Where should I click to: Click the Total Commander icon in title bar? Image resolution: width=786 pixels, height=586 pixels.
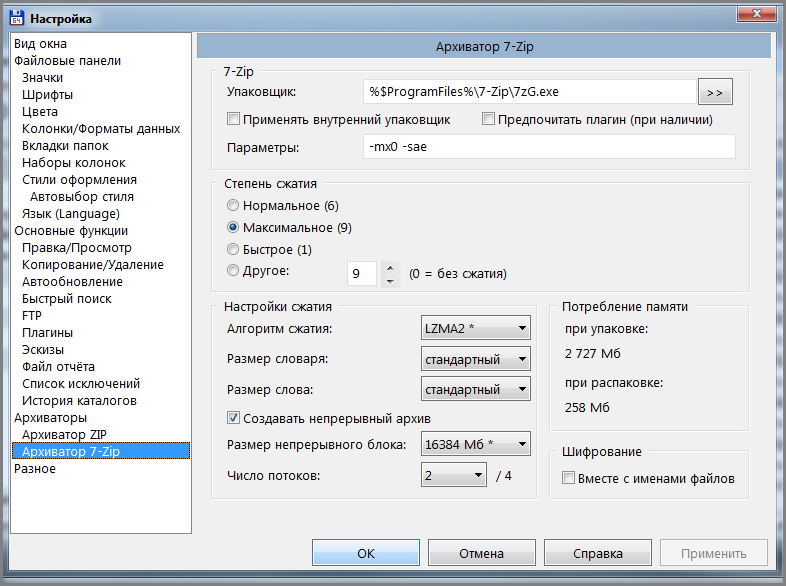click(17, 17)
